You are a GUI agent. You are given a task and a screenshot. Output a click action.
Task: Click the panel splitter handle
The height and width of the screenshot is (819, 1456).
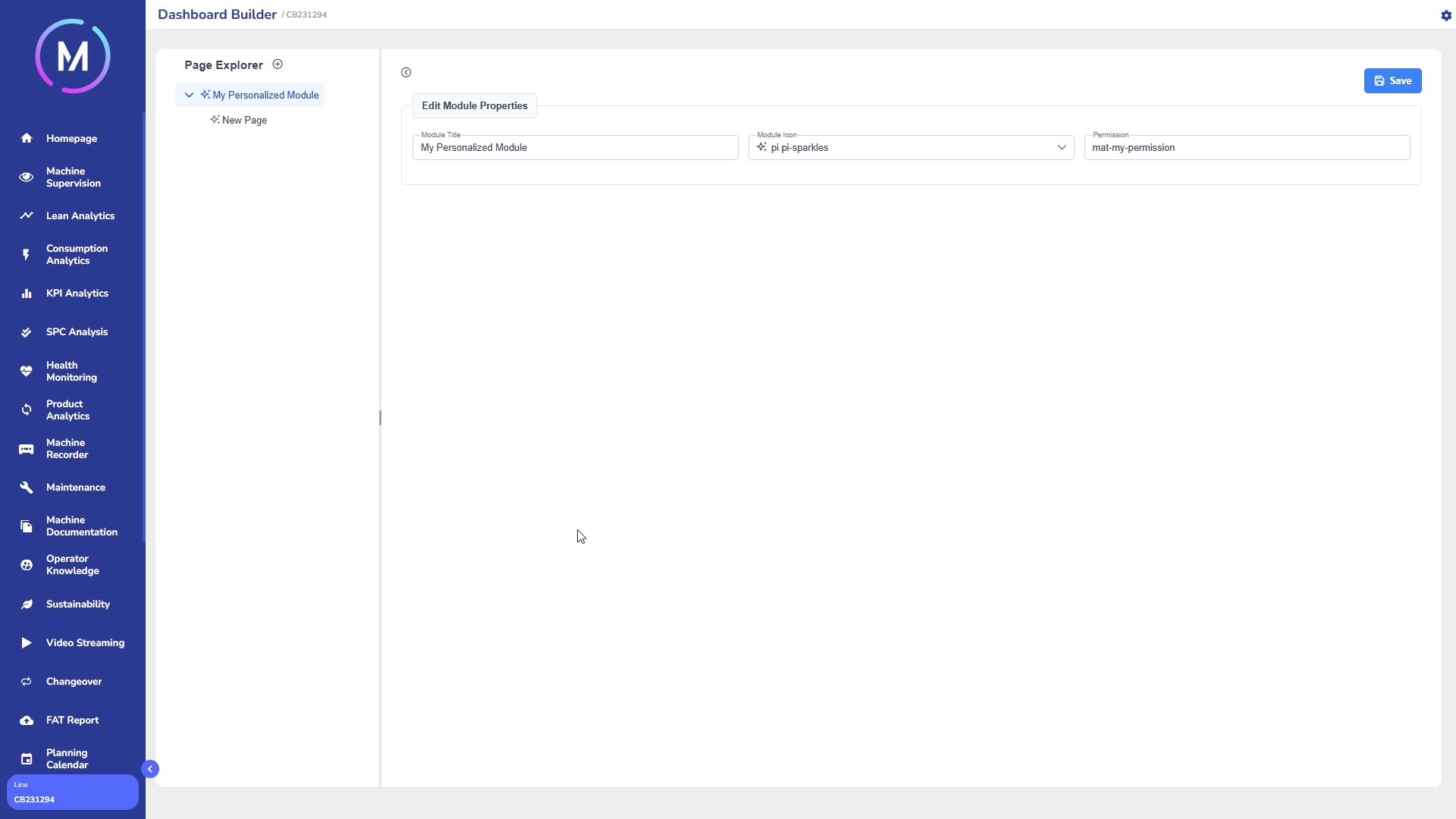[x=380, y=418]
